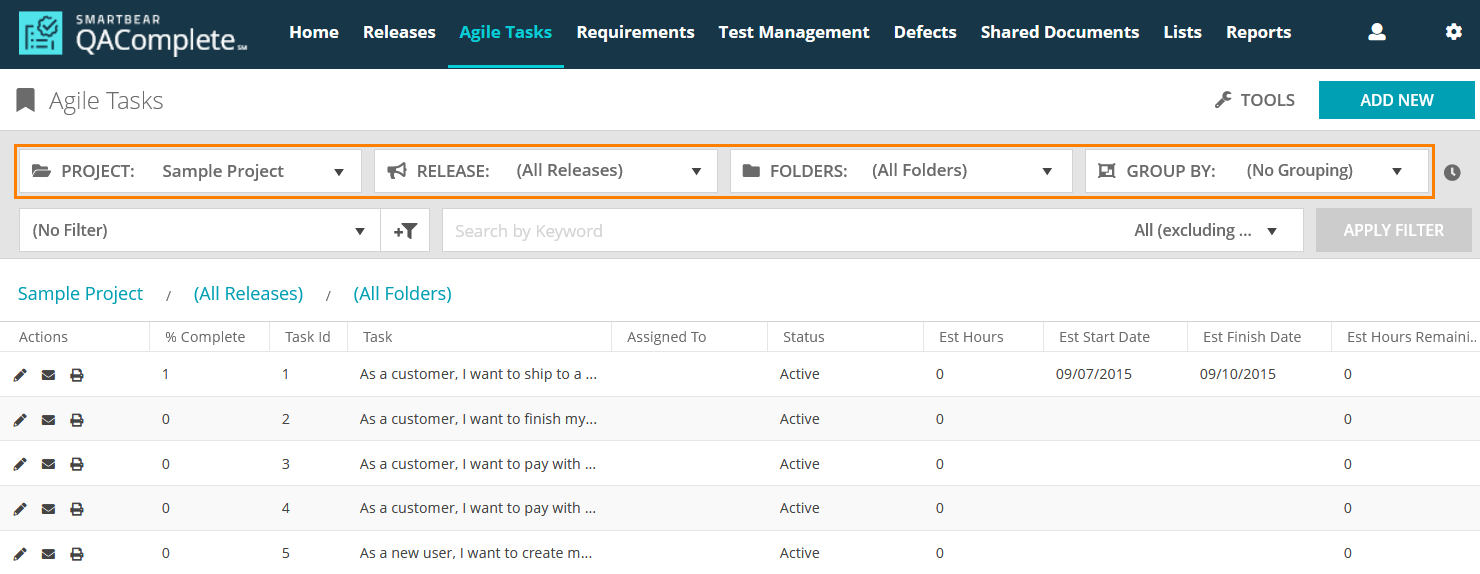This screenshot has height=574, width=1480.
Task: Switch to the Test Management tab
Action: pos(794,32)
